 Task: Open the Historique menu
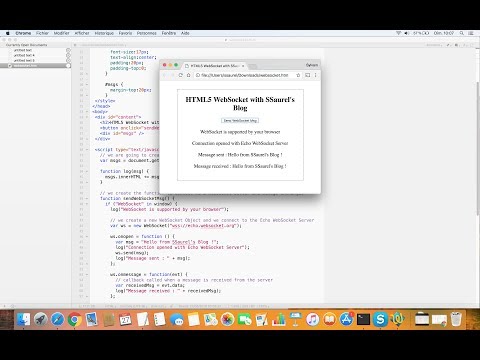(104, 33)
